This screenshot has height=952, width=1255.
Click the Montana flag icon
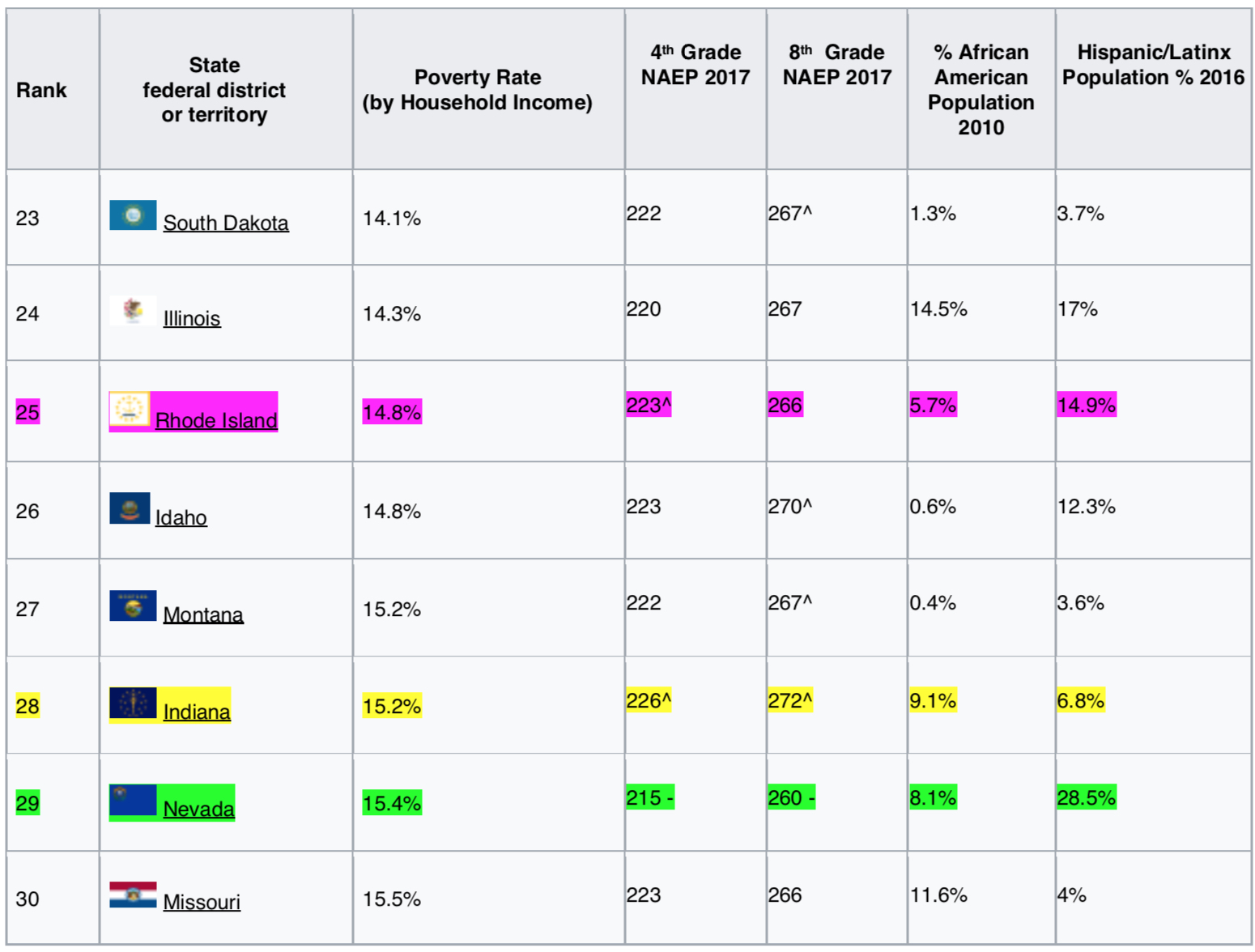[x=133, y=606]
